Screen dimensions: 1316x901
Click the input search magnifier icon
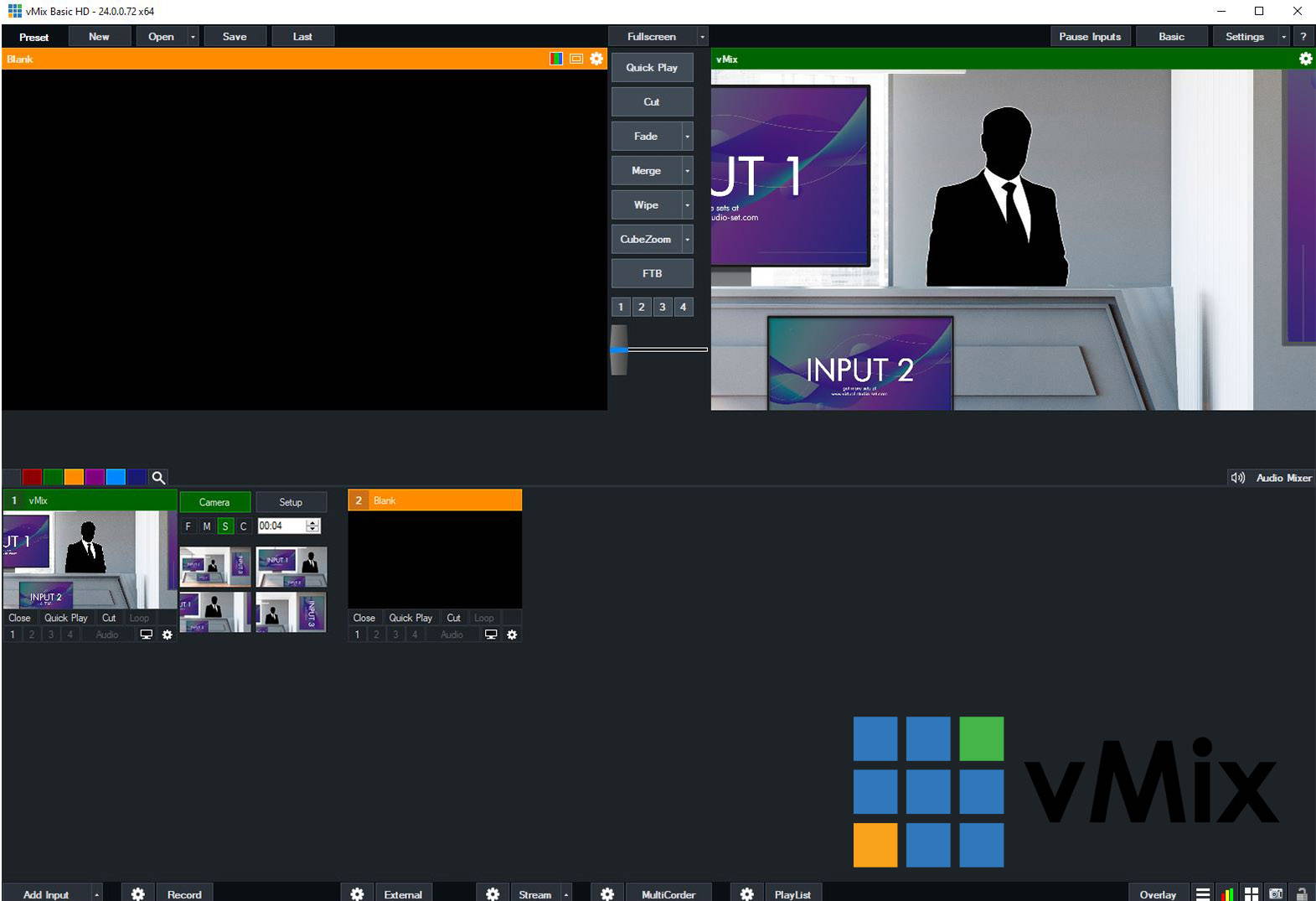click(158, 478)
